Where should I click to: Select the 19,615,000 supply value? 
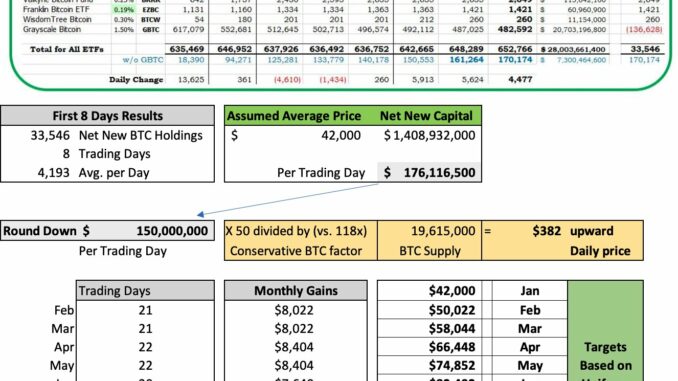pos(443,231)
